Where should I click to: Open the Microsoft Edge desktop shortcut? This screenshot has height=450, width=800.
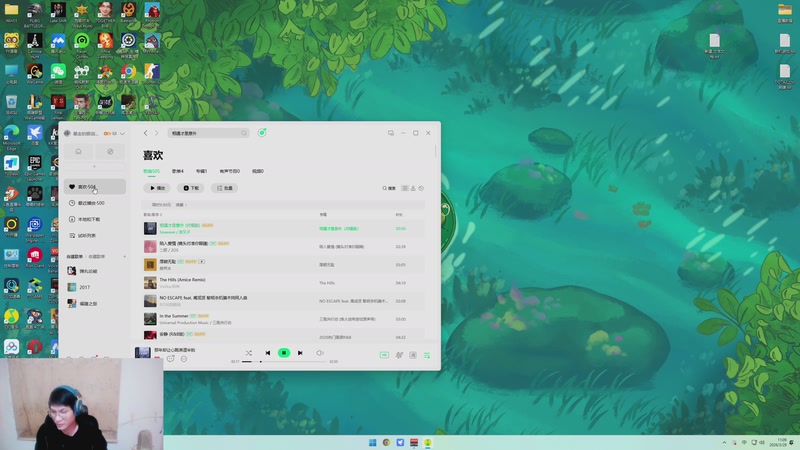coord(11,136)
